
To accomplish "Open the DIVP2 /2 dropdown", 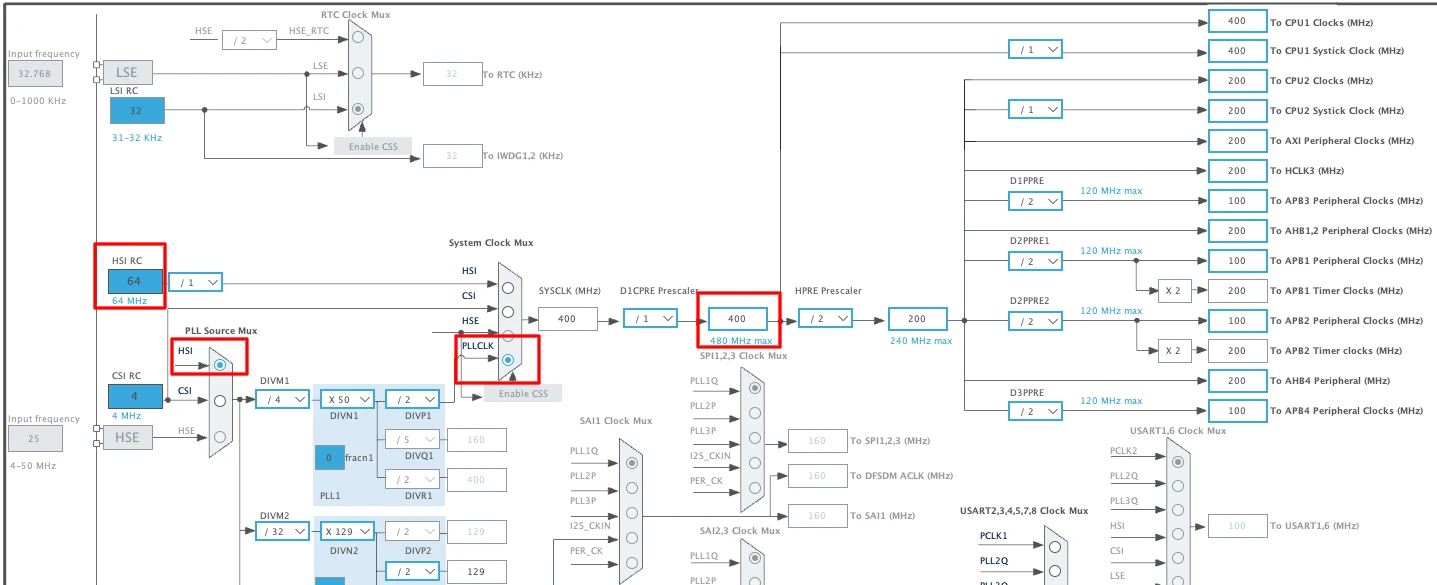I will 412,532.
